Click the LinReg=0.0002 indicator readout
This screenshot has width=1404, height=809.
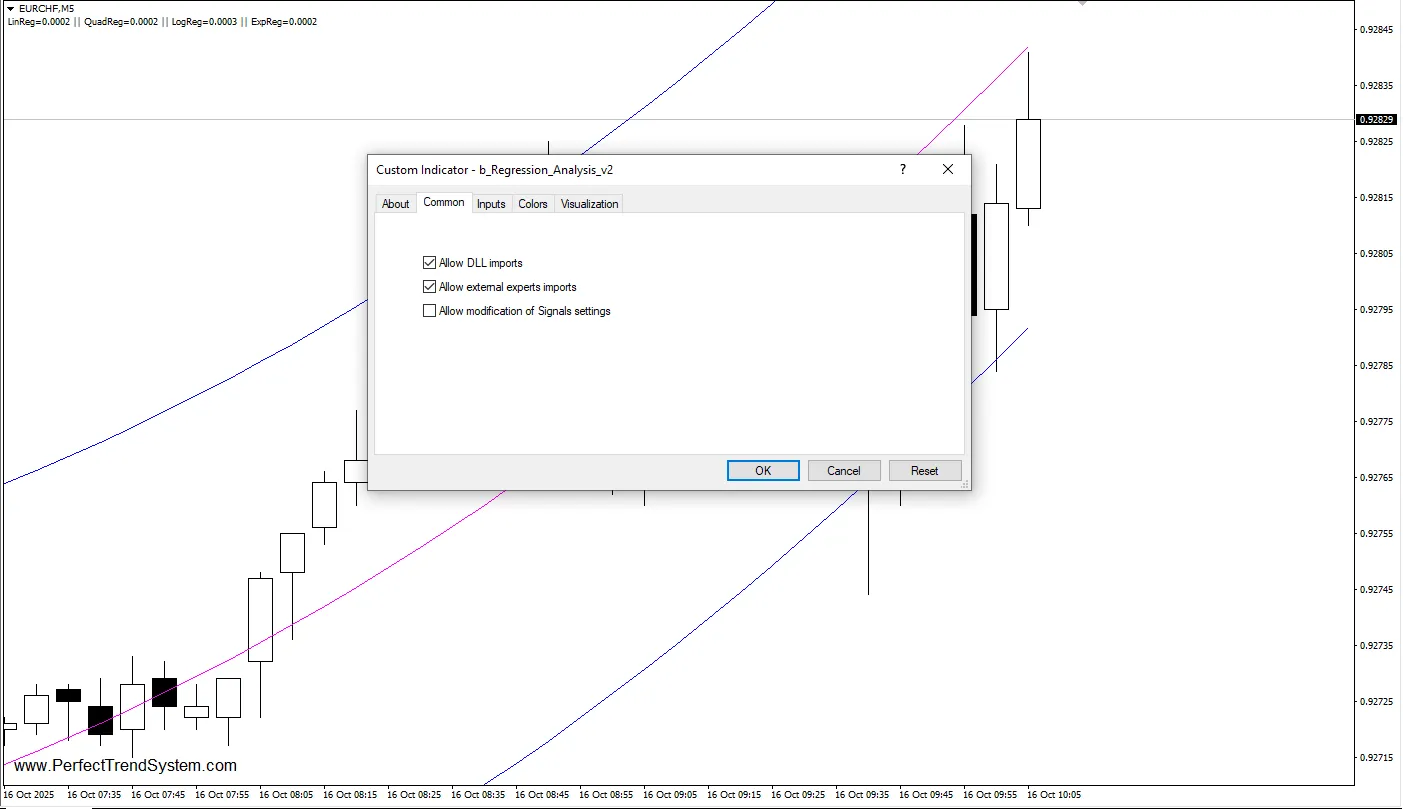point(37,21)
